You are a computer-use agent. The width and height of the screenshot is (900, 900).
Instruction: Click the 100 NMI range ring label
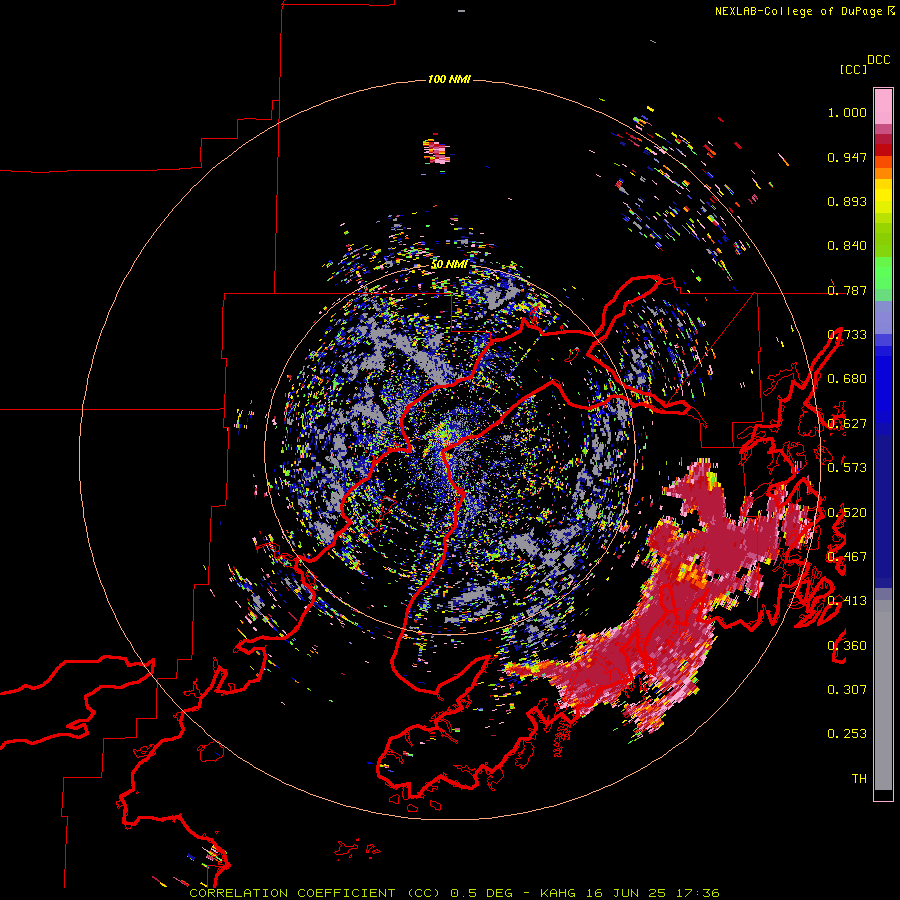tap(449, 79)
